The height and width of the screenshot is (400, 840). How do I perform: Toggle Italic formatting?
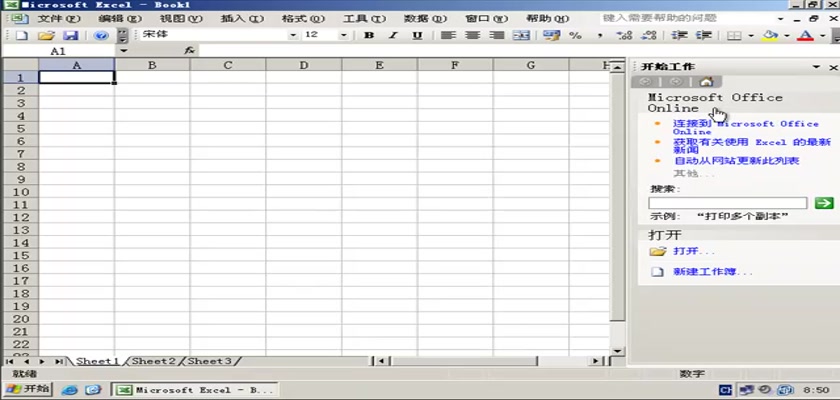[x=393, y=35]
